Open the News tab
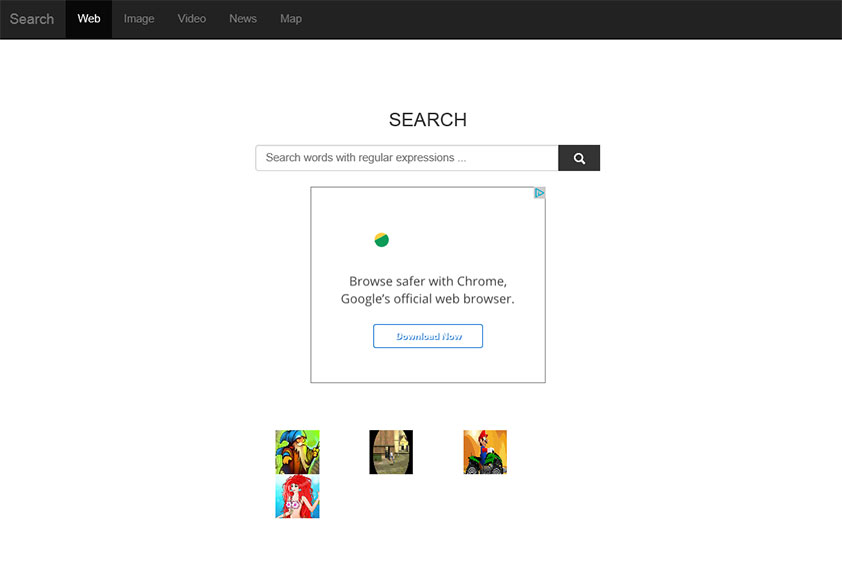Viewport: 842px width, 578px height. click(x=243, y=19)
